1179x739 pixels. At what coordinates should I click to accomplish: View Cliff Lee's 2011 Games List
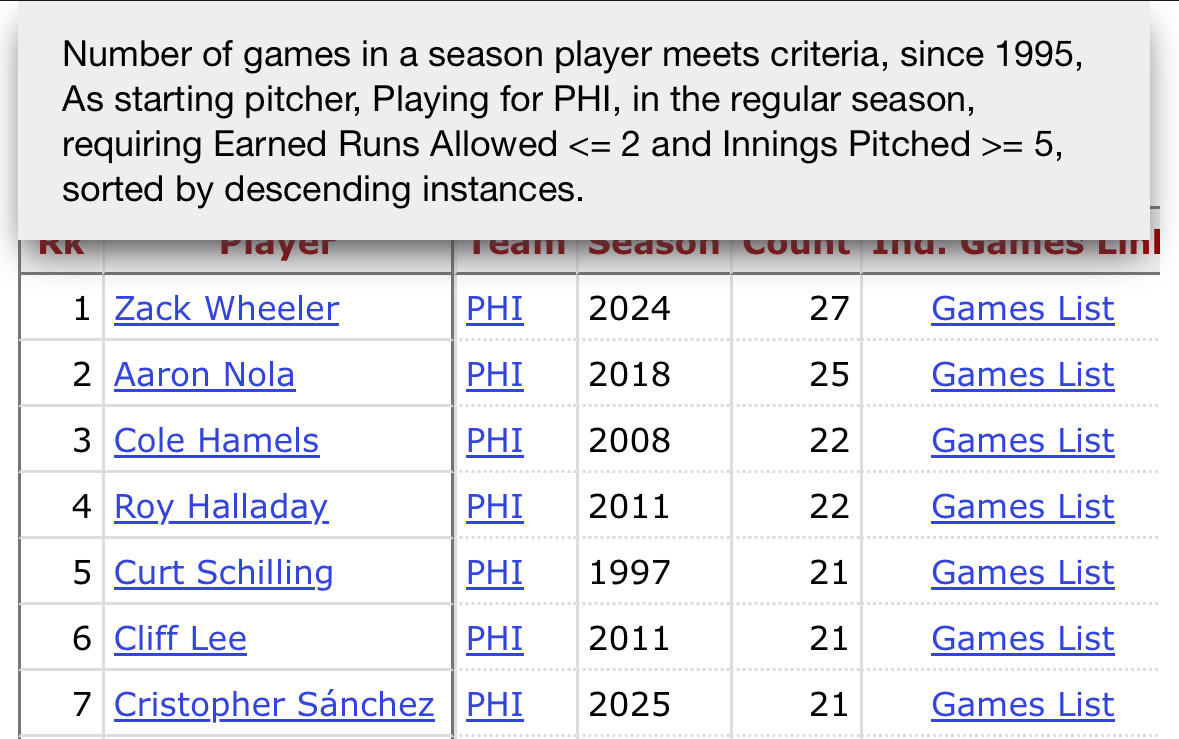coord(1022,639)
